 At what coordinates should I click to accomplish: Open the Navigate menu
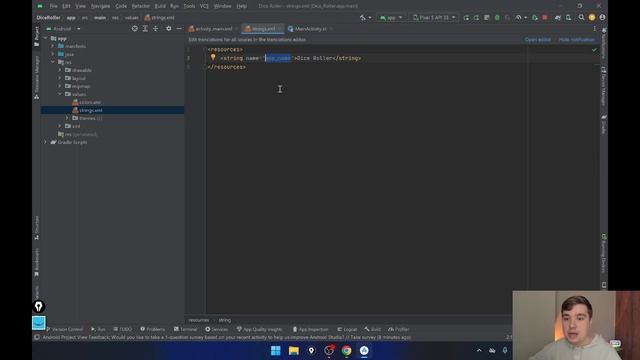100,6
